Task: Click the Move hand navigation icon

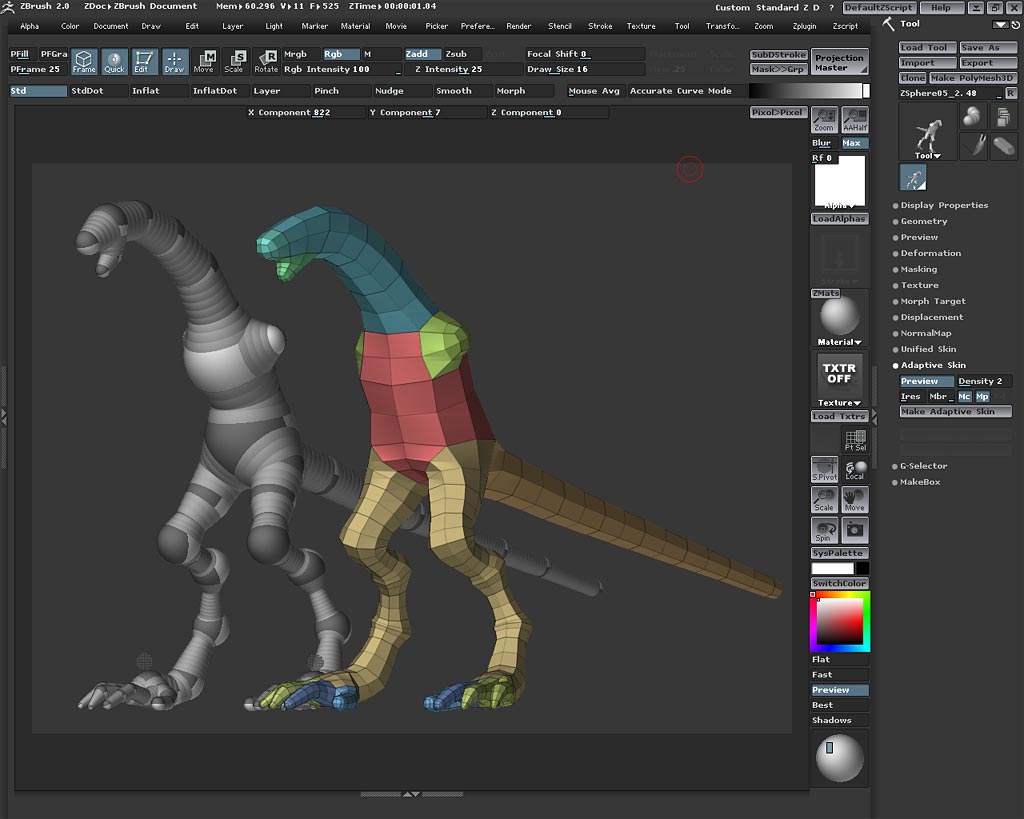Action: coord(855,500)
